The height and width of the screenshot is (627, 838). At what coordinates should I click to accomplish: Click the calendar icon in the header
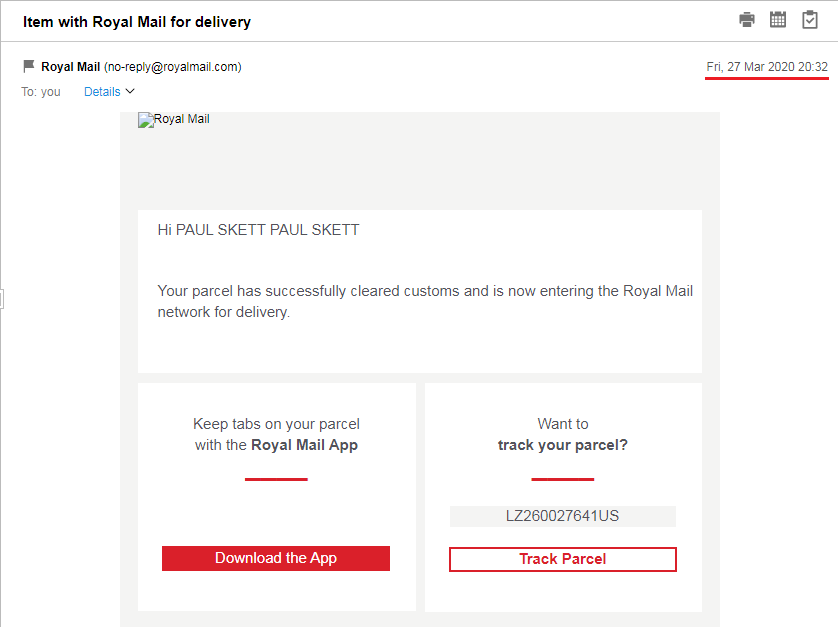778,20
